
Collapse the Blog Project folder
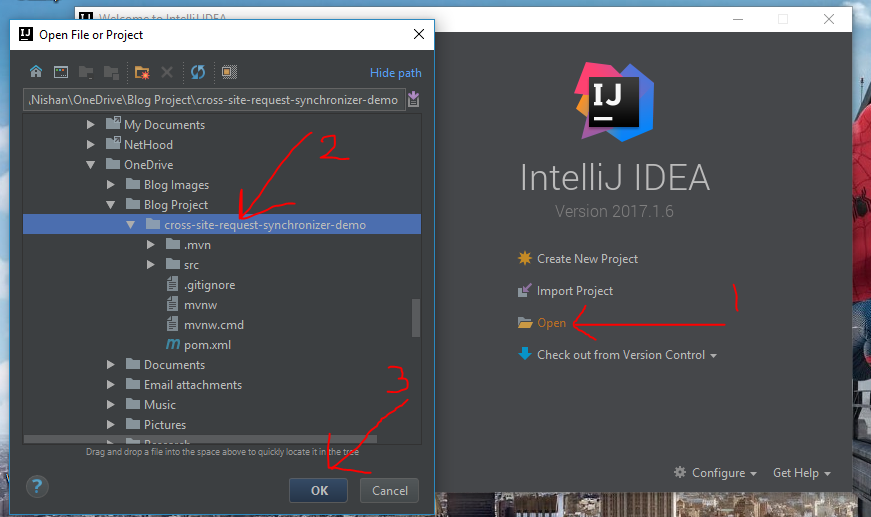111,205
